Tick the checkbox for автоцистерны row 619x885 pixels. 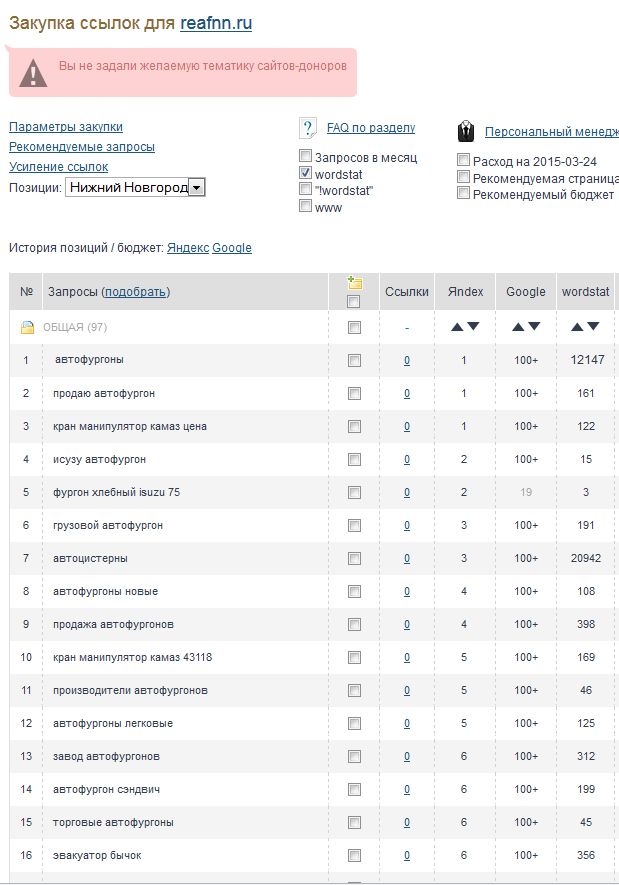coord(354,558)
